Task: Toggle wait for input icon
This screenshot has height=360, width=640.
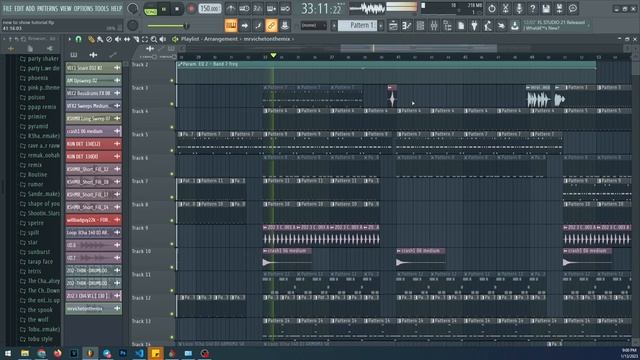Action: coord(244,9)
